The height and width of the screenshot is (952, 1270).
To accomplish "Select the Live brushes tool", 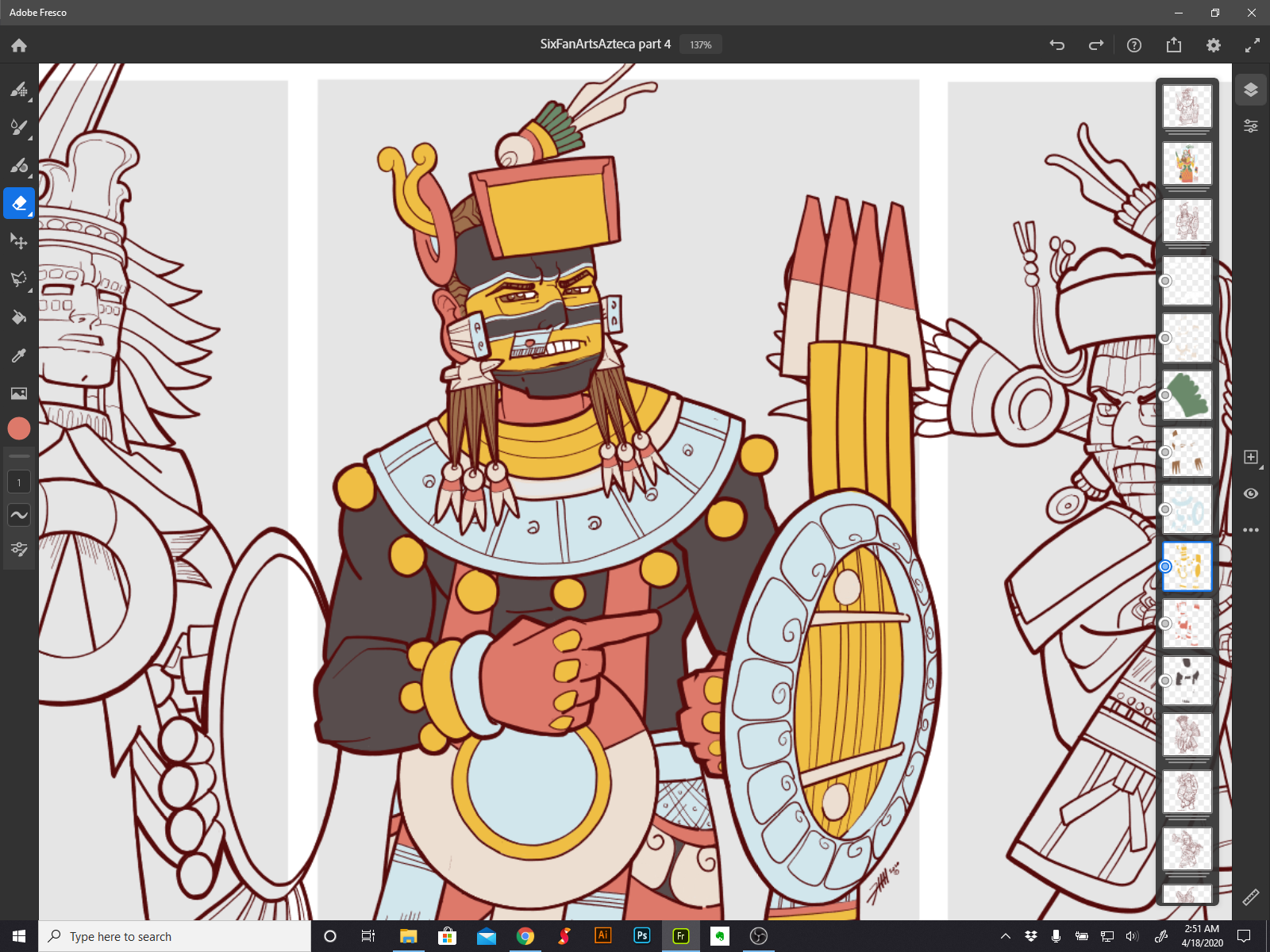I will click(19, 127).
